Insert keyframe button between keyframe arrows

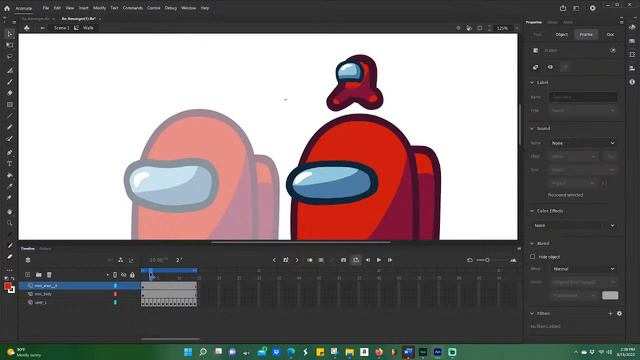point(286,260)
